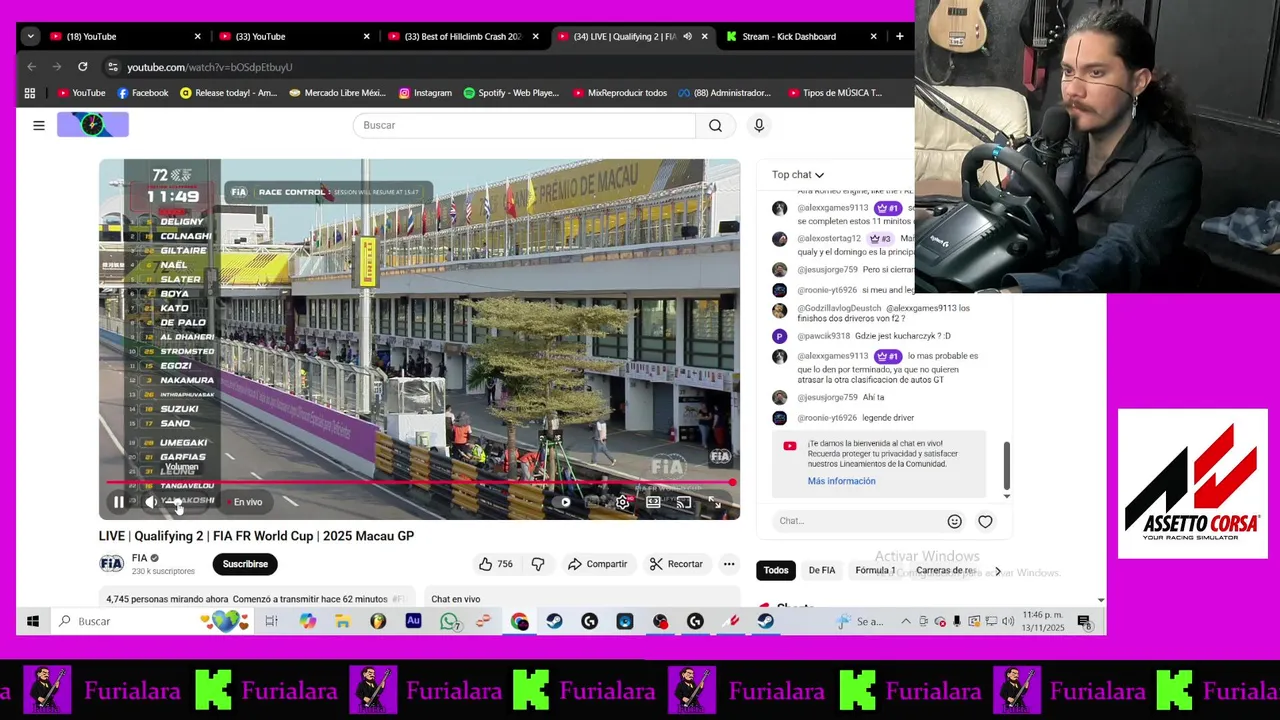Open the Windows Start menu

33,622
